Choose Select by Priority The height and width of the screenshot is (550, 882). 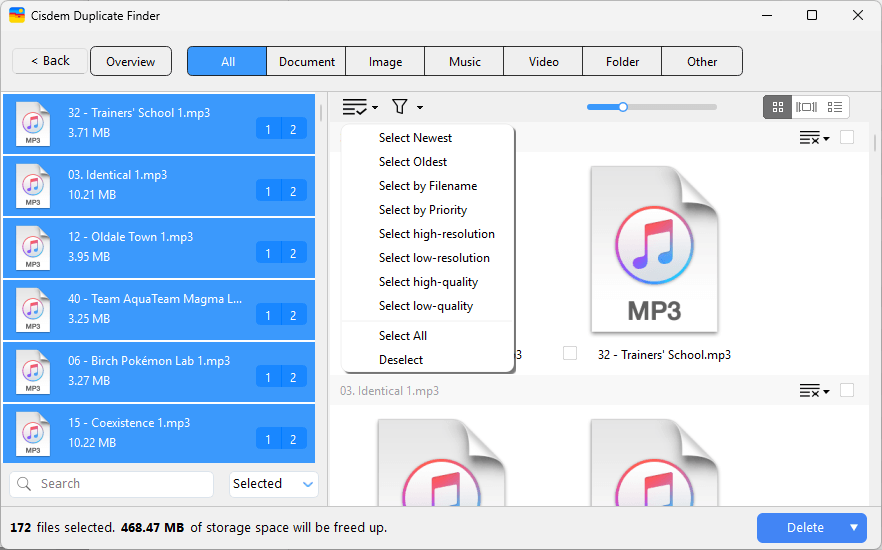[x=428, y=210]
